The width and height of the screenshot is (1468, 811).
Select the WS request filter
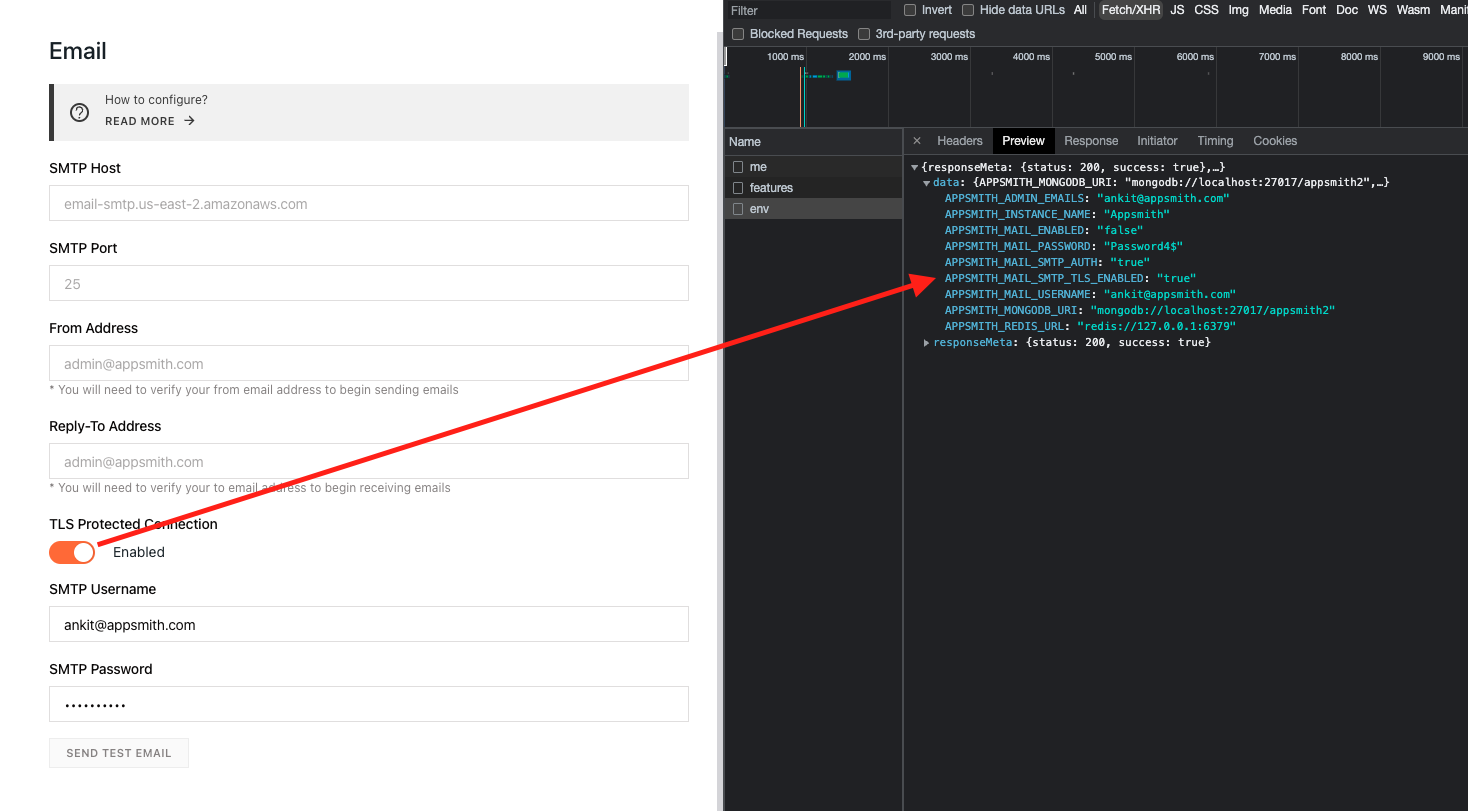(x=1377, y=10)
